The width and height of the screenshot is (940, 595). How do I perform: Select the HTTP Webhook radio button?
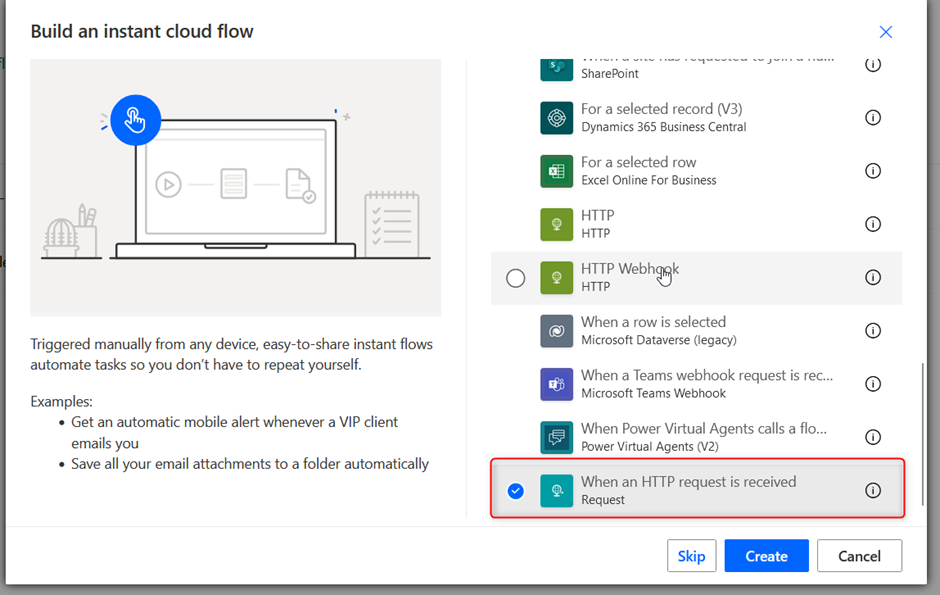point(516,278)
